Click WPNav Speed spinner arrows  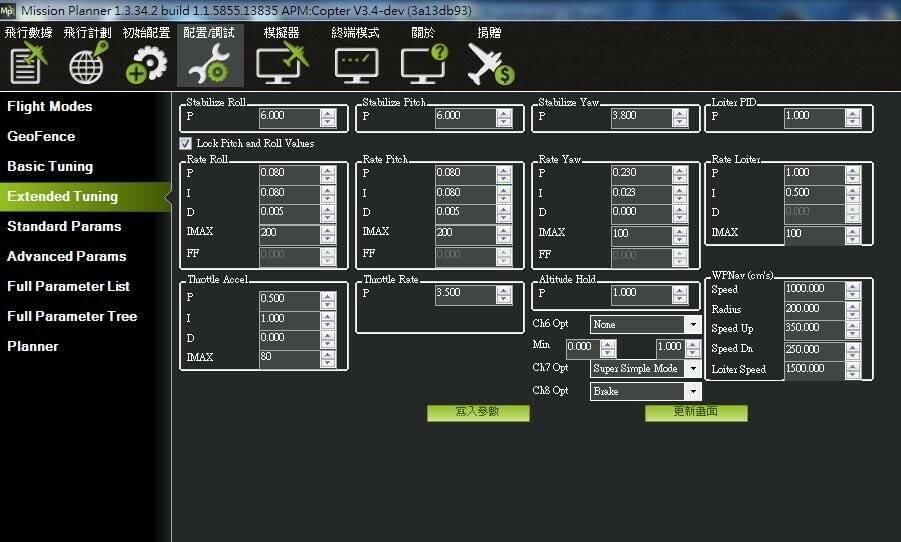(x=853, y=291)
